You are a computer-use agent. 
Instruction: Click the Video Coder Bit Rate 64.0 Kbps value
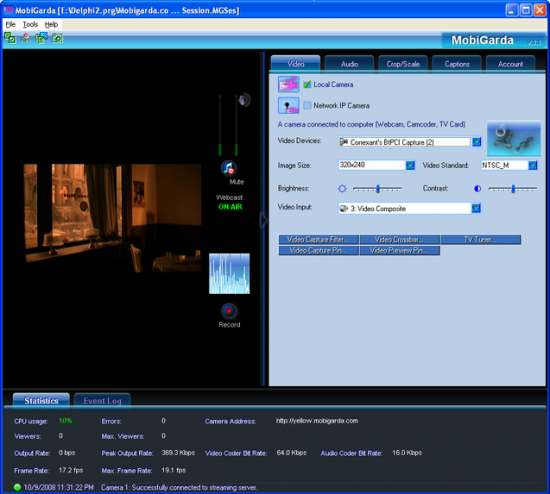[x=291, y=453]
